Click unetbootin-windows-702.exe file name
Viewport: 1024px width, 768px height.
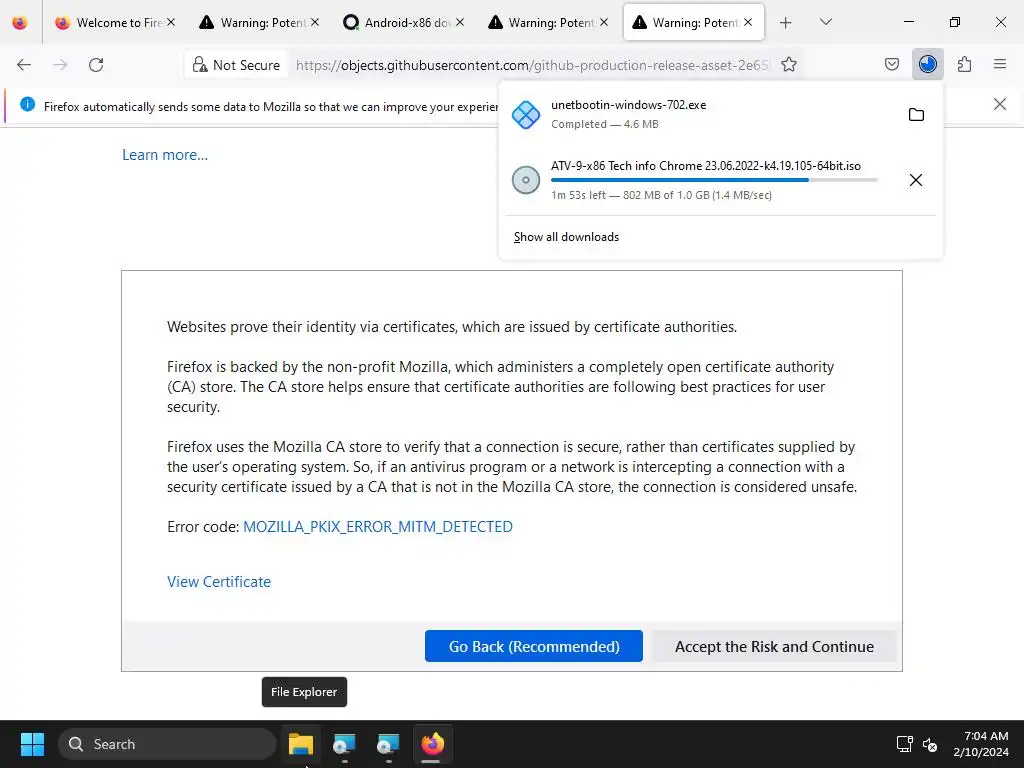628,105
